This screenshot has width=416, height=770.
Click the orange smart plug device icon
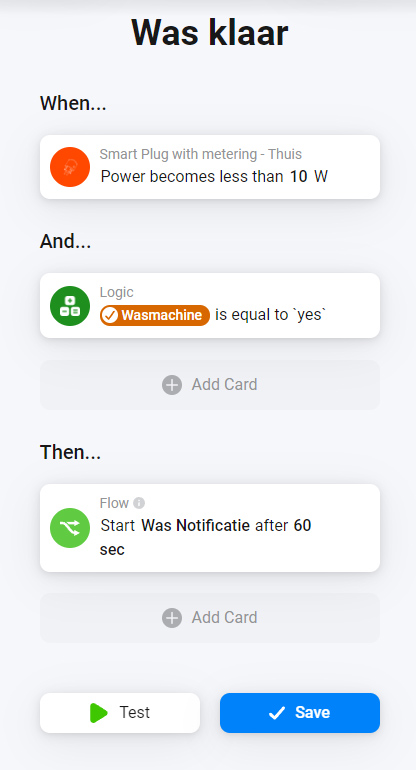tap(70, 167)
